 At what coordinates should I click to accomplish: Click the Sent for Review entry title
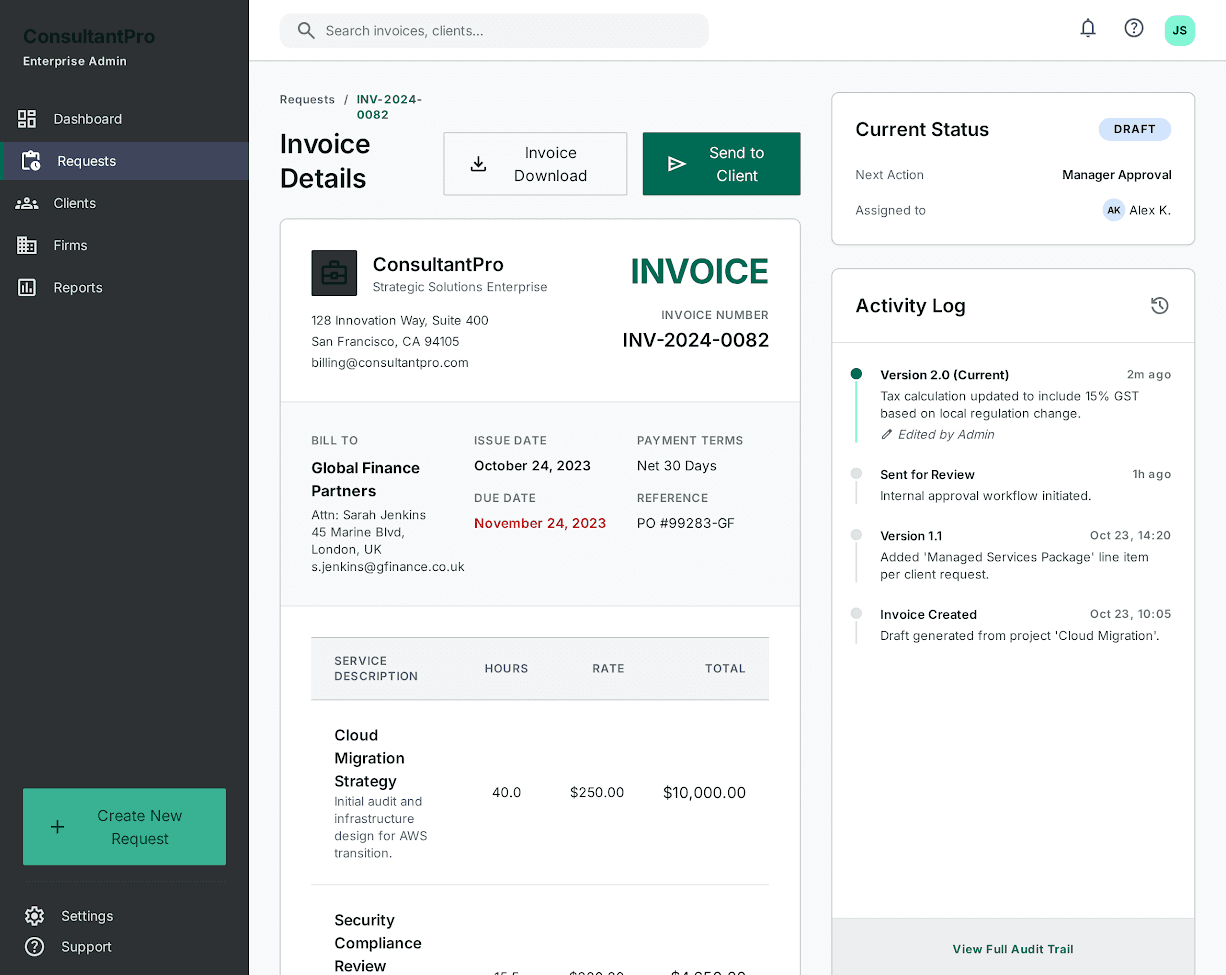(927, 475)
